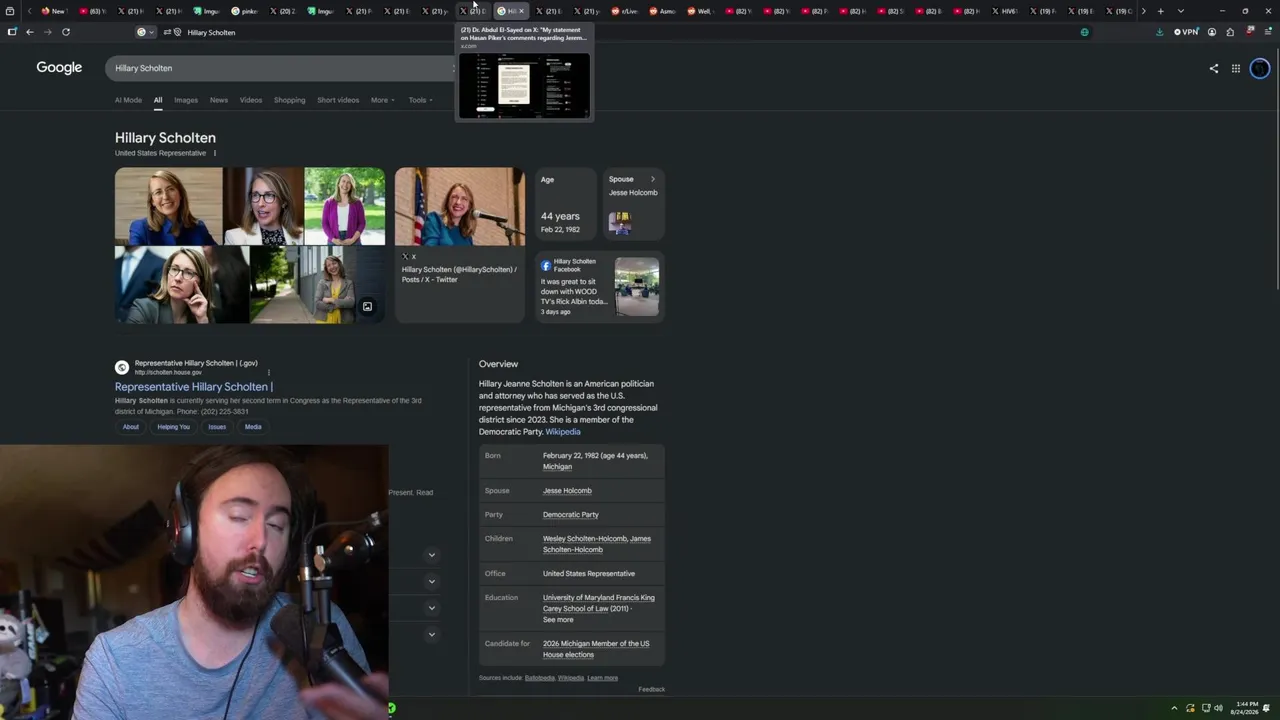Image resolution: width=1280 pixels, height=720 pixels.
Task: Open the browser main menu icon
Action: (1268, 32)
